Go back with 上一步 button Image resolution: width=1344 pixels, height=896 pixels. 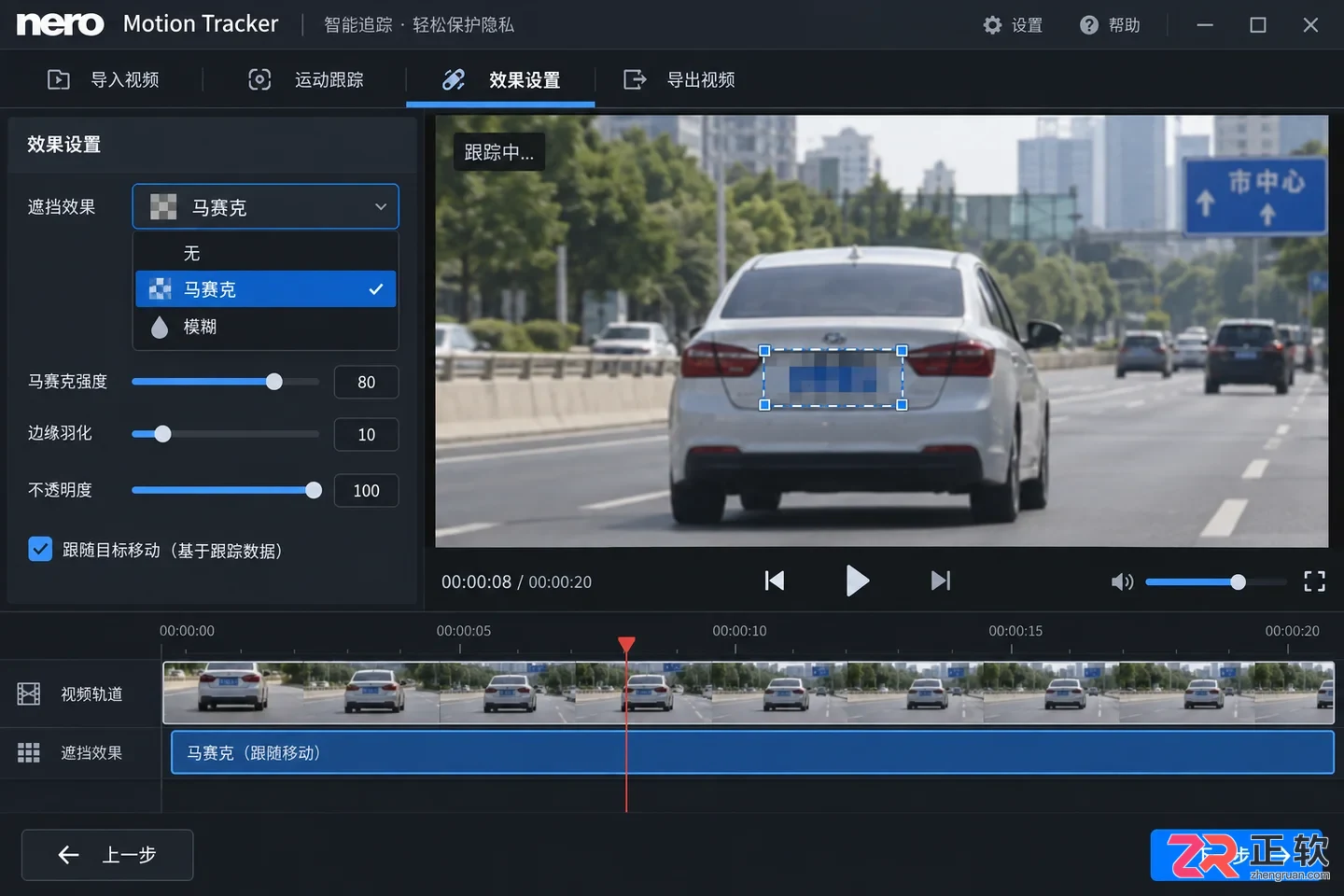(x=107, y=855)
